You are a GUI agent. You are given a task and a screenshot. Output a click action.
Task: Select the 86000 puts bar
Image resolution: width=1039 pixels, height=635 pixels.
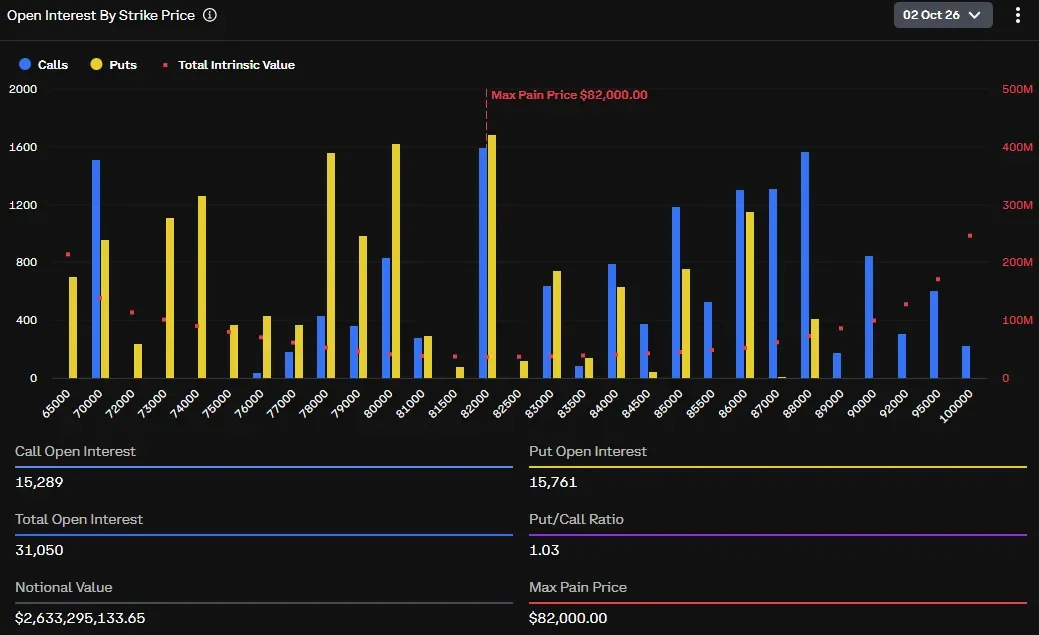[x=749, y=295]
